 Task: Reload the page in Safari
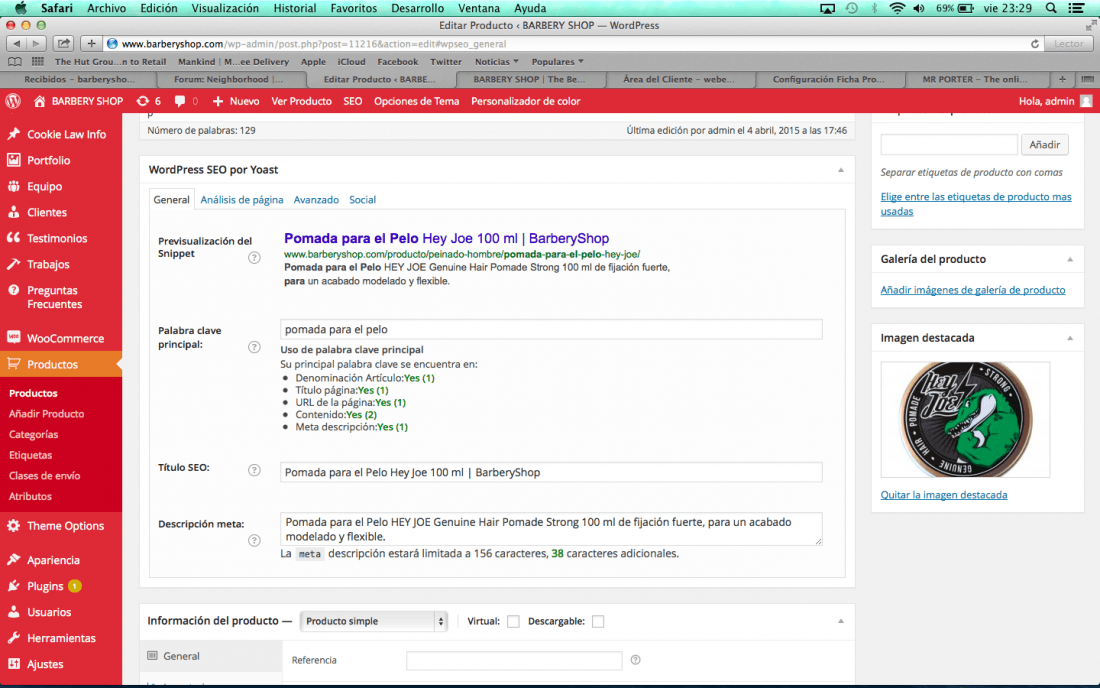tap(1034, 43)
